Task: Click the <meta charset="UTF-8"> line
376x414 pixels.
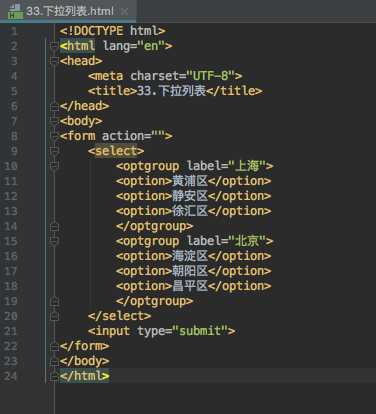Action: click(x=165, y=76)
